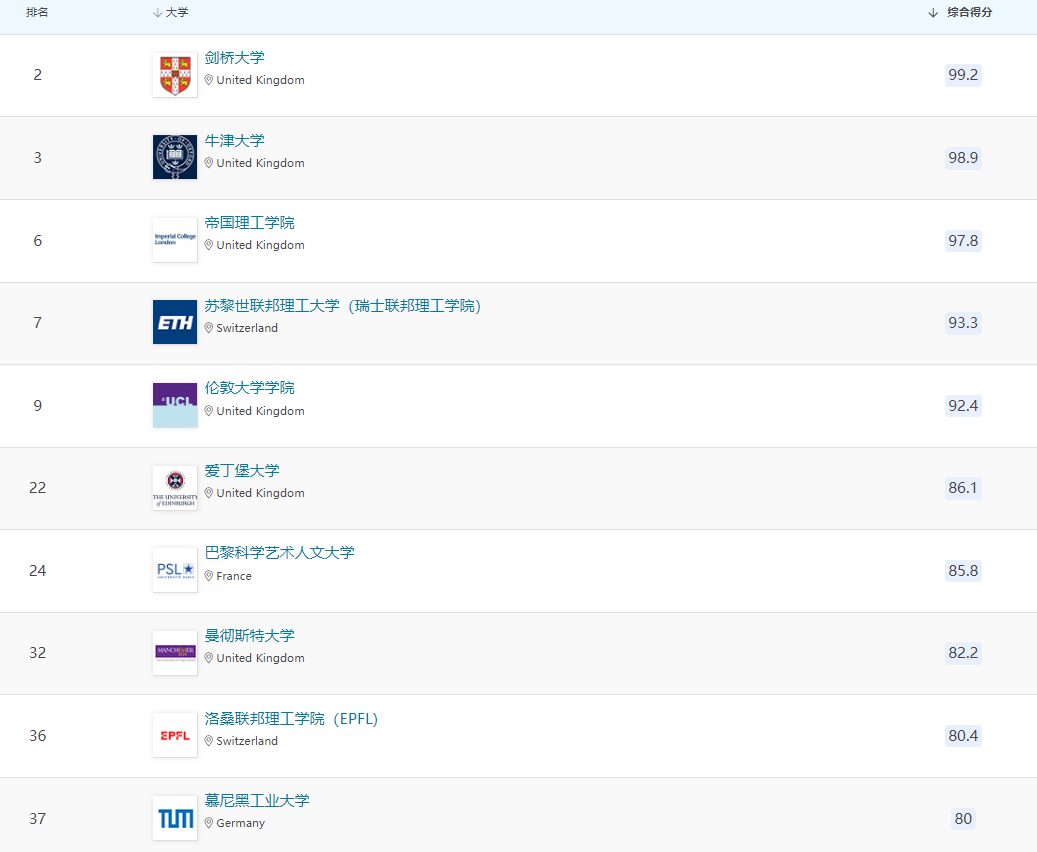Open 巴黎科学艺术人文大学 link
This screenshot has width=1037, height=852.
[x=279, y=552]
